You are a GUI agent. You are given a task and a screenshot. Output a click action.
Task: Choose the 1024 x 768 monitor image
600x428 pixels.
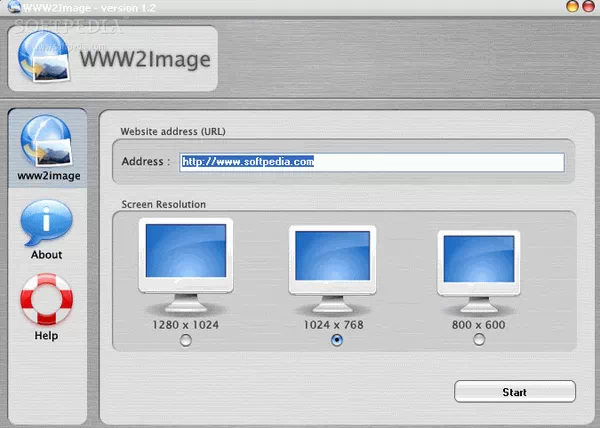coord(335,265)
